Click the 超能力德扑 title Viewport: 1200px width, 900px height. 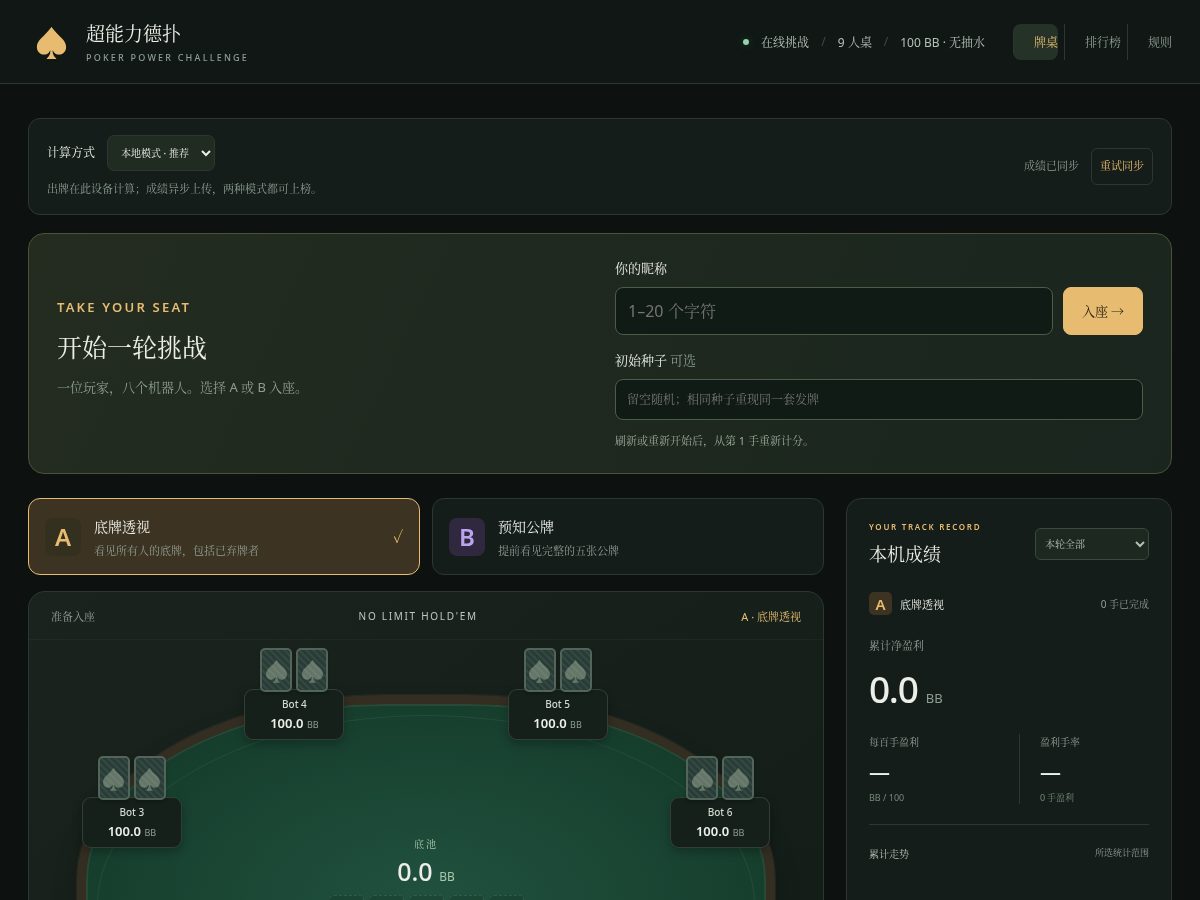point(133,33)
